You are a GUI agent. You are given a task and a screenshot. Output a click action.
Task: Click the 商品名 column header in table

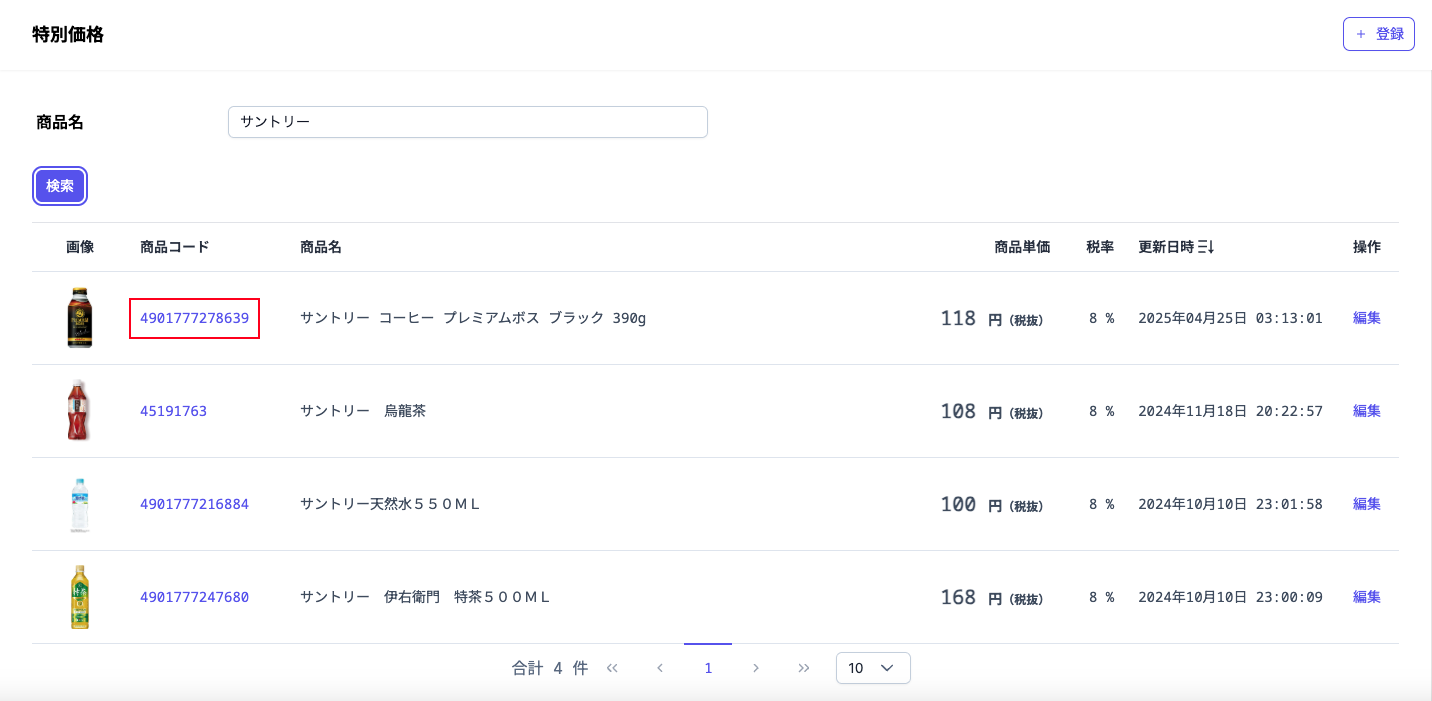pyautogui.click(x=321, y=247)
